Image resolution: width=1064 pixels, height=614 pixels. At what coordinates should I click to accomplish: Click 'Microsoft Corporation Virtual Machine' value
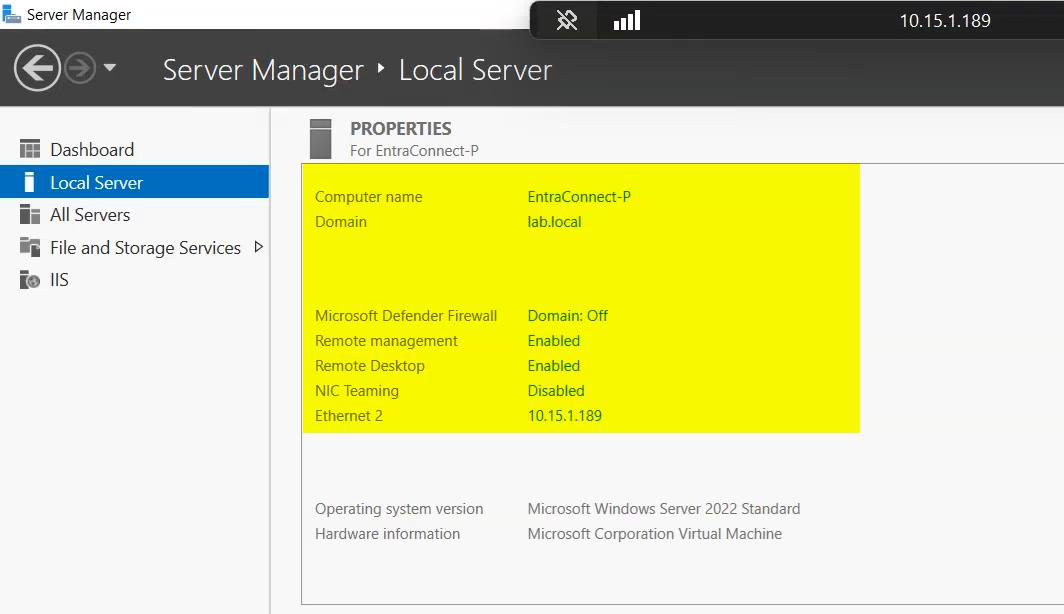point(655,534)
